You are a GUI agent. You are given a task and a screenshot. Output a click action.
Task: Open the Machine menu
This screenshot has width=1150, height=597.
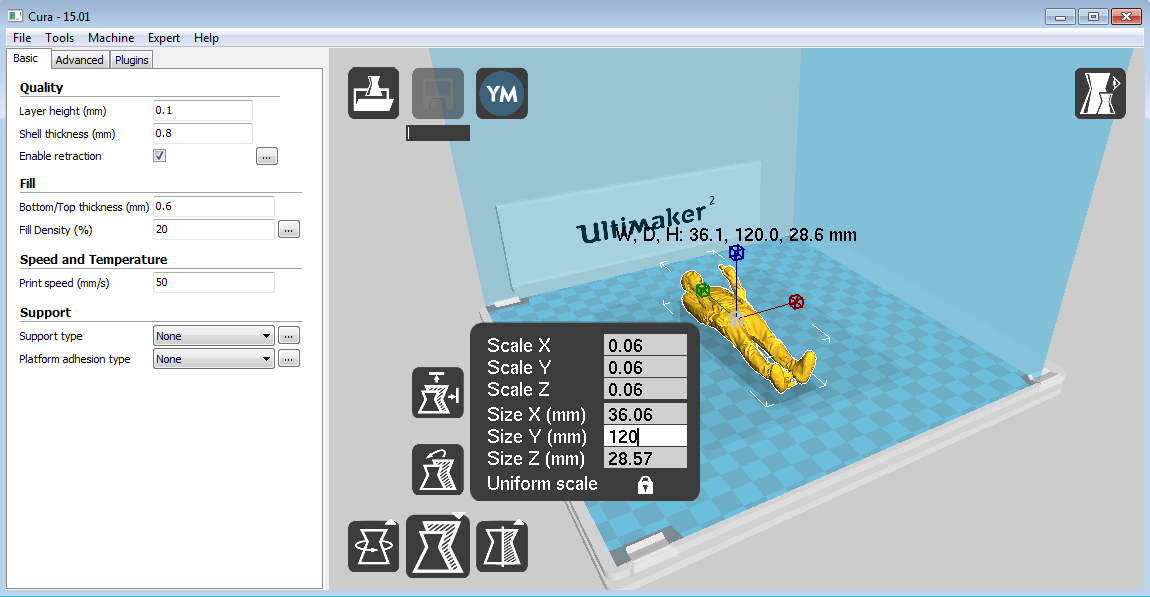(x=110, y=38)
